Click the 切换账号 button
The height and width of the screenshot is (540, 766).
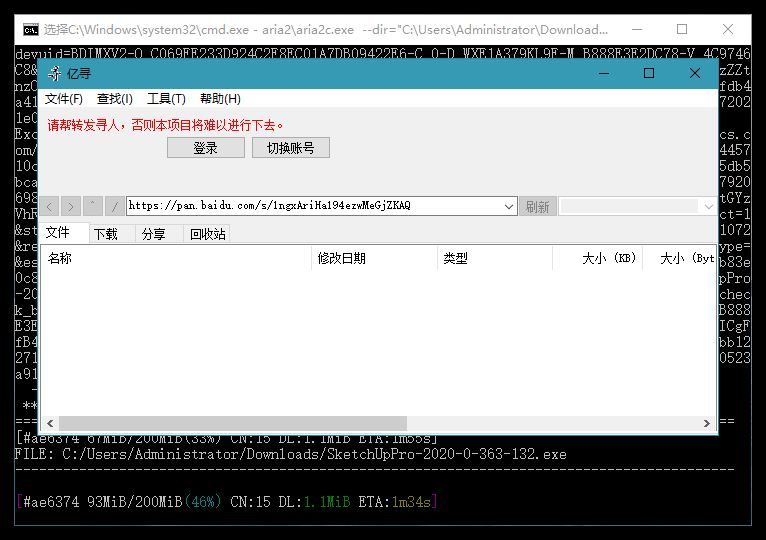pyautogui.click(x=290, y=148)
